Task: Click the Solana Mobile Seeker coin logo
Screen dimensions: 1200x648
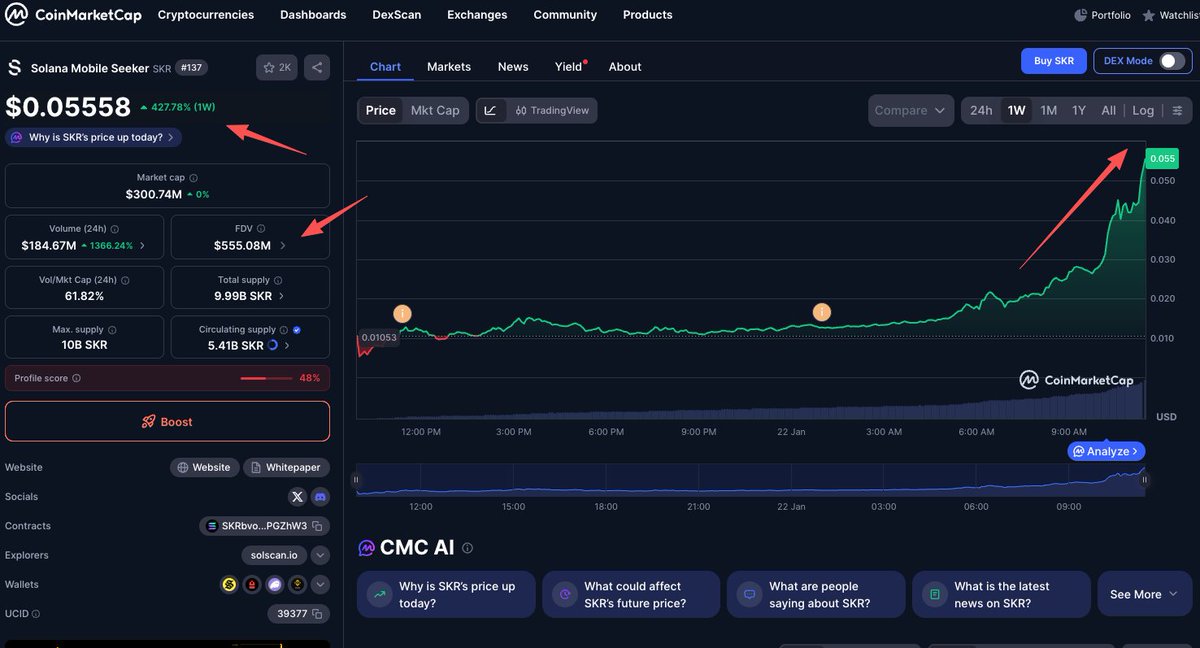Action: [x=14, y=68]
